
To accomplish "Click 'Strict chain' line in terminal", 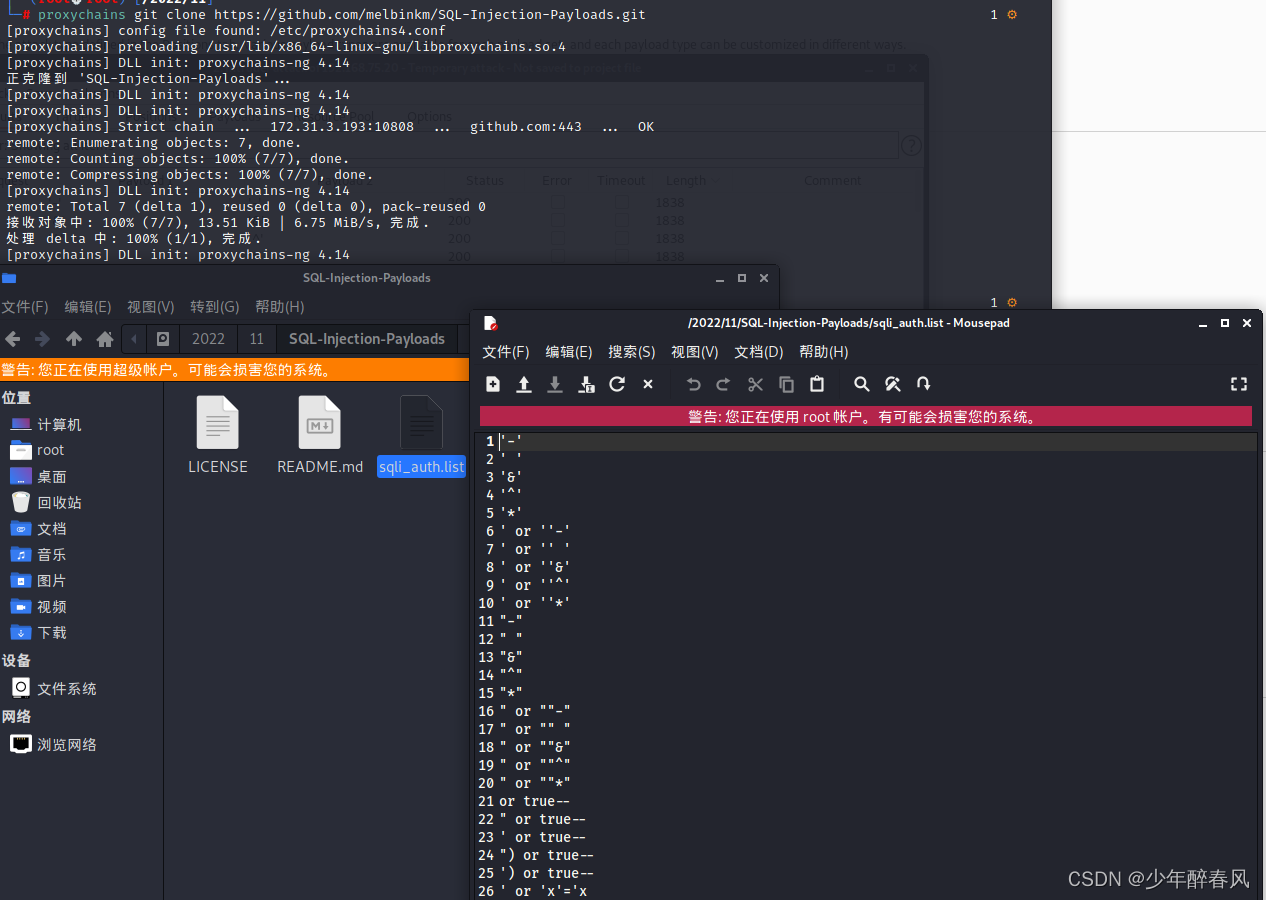I will (330, 127).
